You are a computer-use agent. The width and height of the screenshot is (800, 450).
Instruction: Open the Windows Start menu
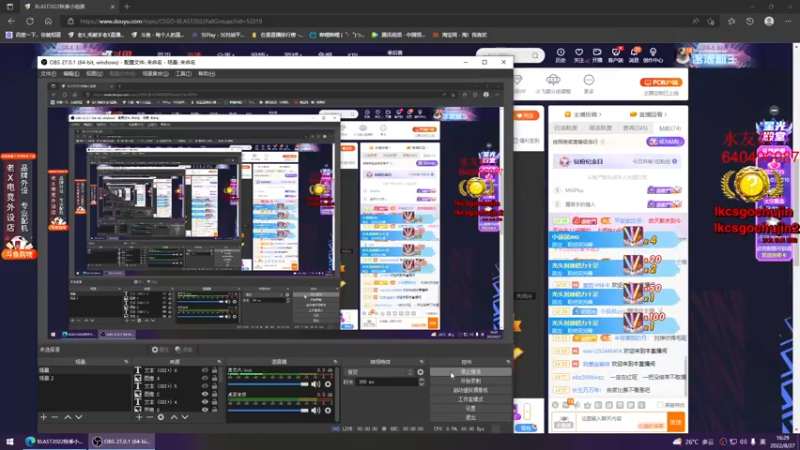point(10,441)
